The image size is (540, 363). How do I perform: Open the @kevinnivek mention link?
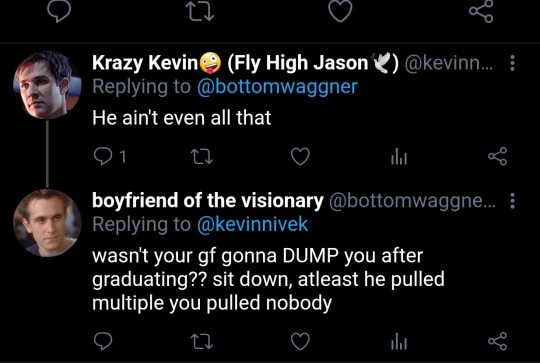point(252,225)
